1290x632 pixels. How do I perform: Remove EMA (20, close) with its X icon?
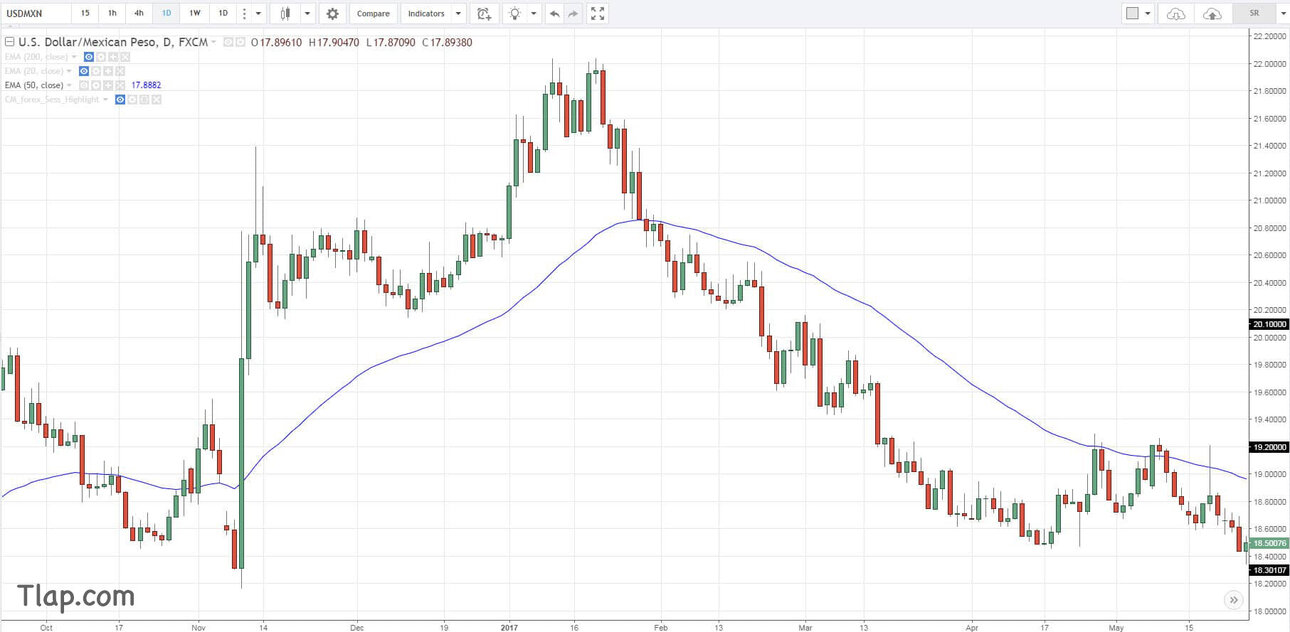tap(120, 71)
